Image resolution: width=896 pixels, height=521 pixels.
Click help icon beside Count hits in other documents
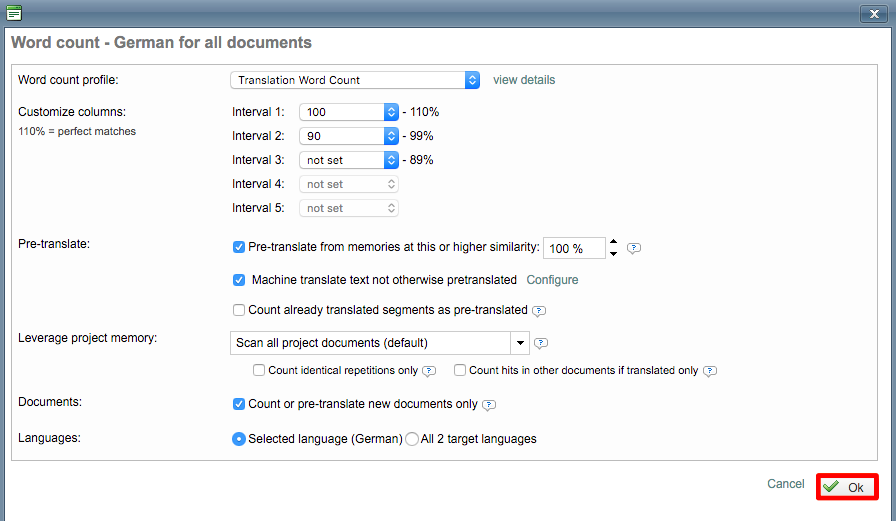coord(709,371)
